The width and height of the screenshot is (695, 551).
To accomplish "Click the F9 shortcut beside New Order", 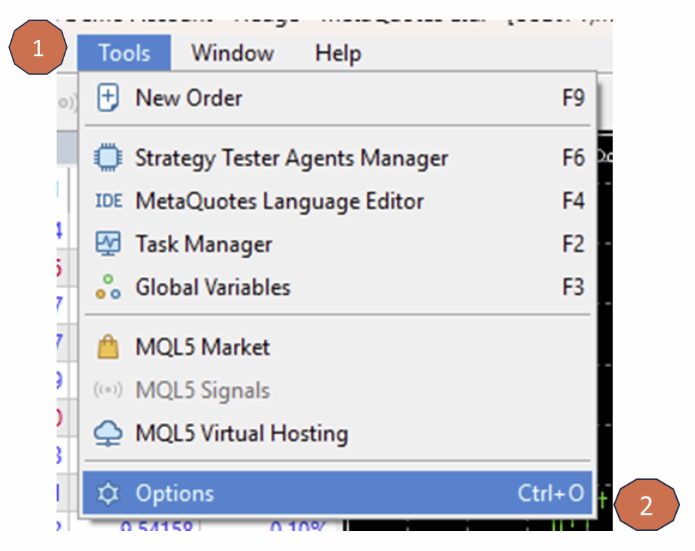I will coord(573,98).
